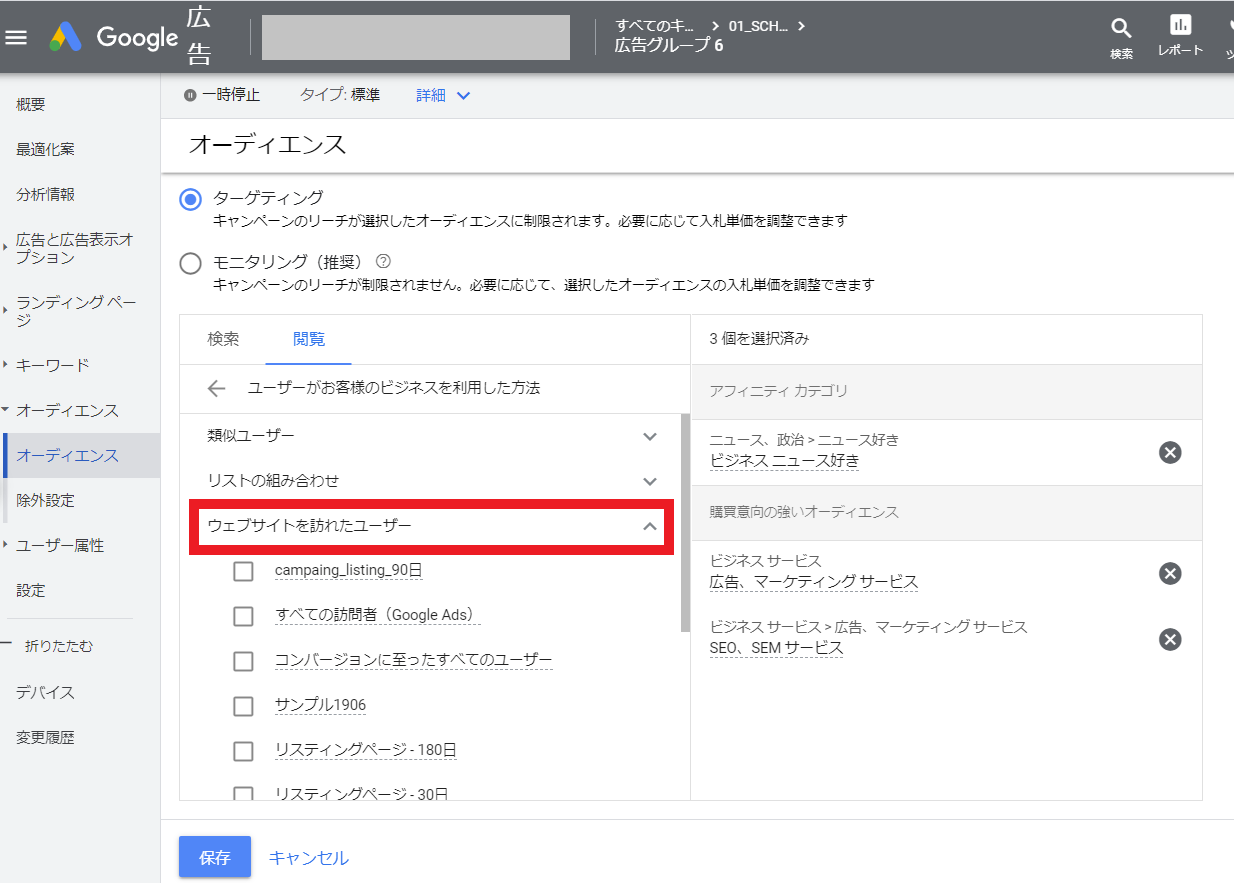
Task: Open デバイス in the sidebar
Action: coord(46,692)
